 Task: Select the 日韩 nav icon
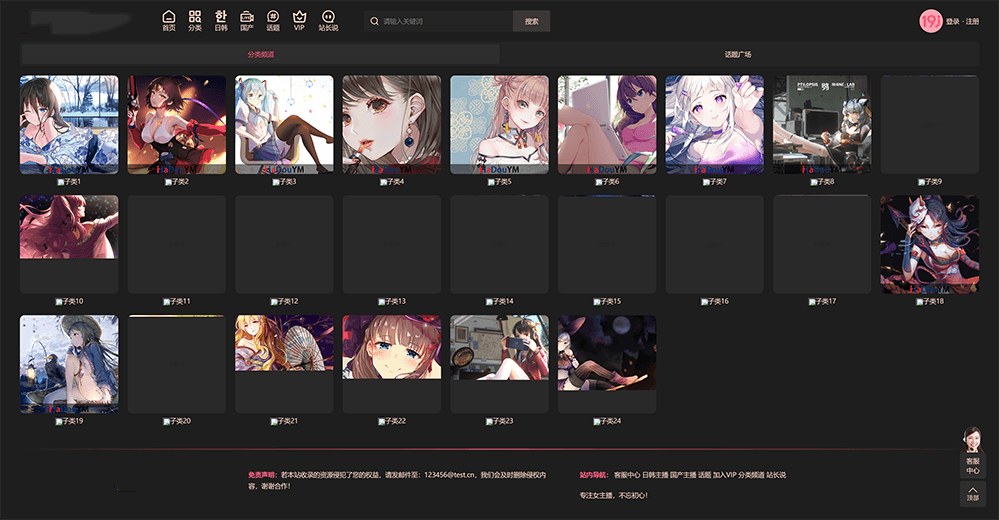pos(221,20)
